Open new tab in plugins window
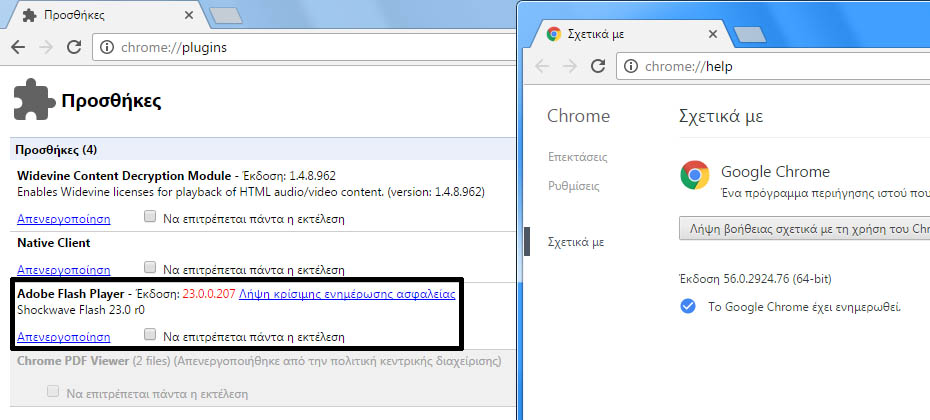 click(226, 16)
